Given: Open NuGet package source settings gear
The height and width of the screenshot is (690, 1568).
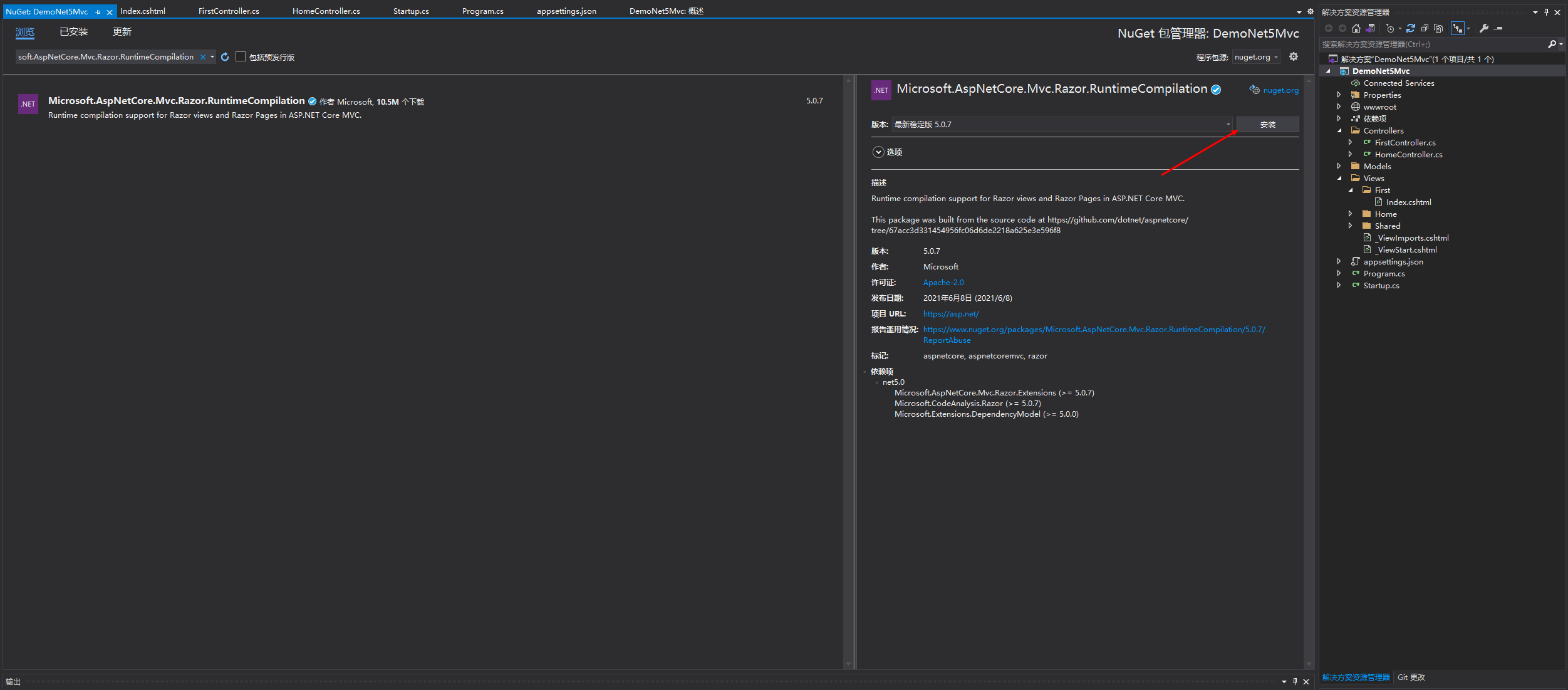Looking at the screenshot, I should pos(1294,56).
